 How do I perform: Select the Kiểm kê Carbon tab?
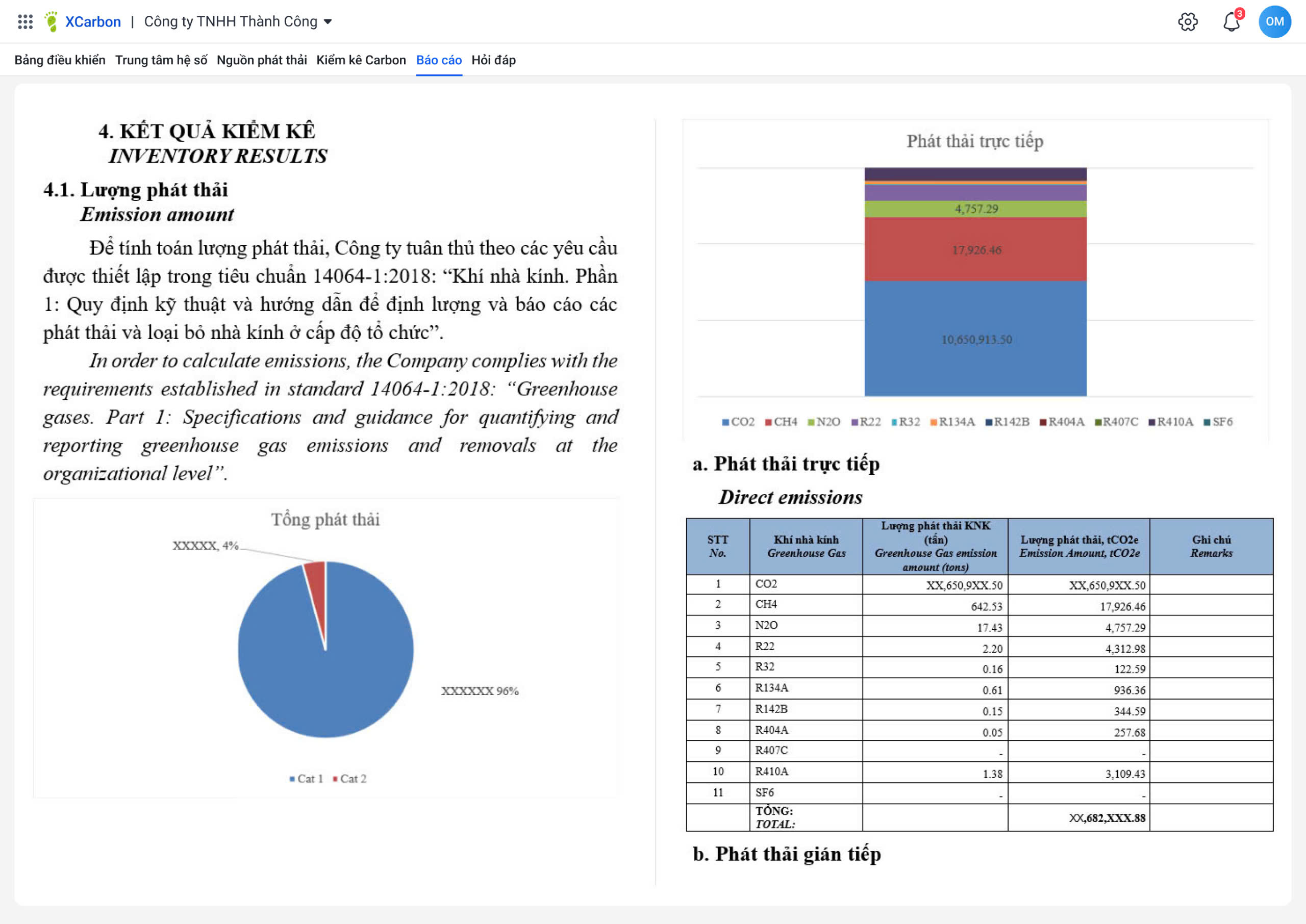point(361,60)
